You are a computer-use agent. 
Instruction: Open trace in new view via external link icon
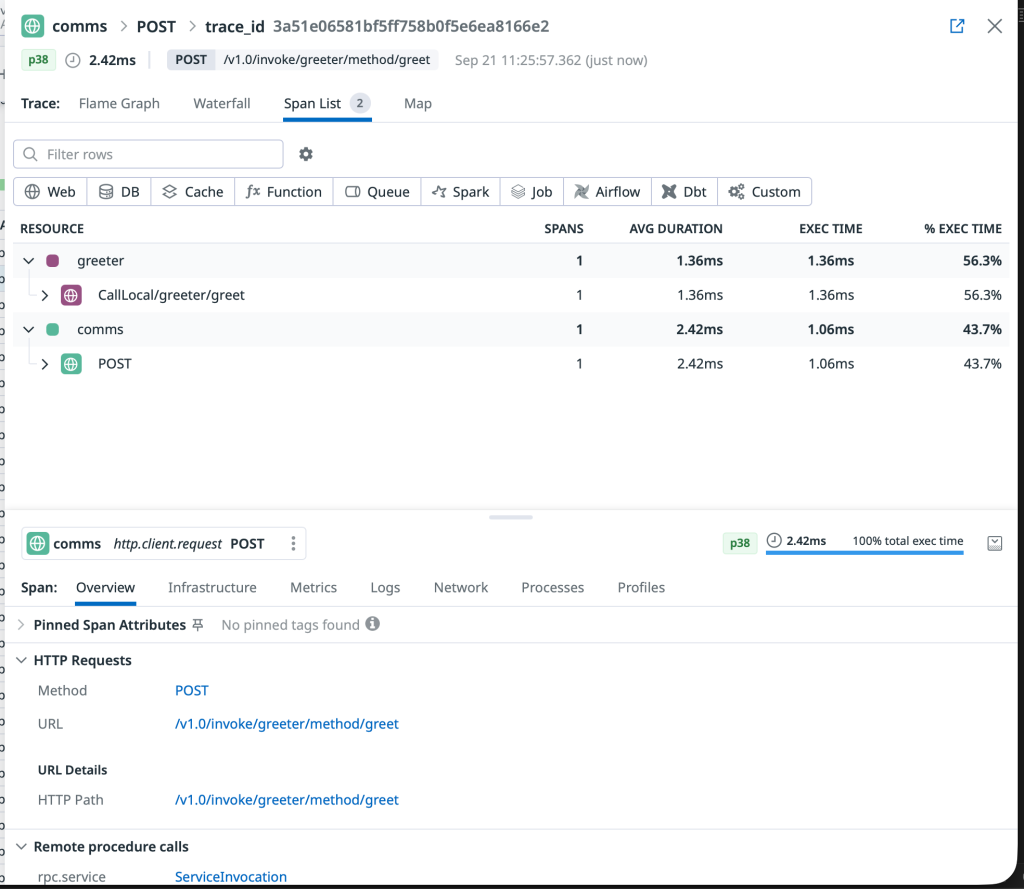[956, 26]
